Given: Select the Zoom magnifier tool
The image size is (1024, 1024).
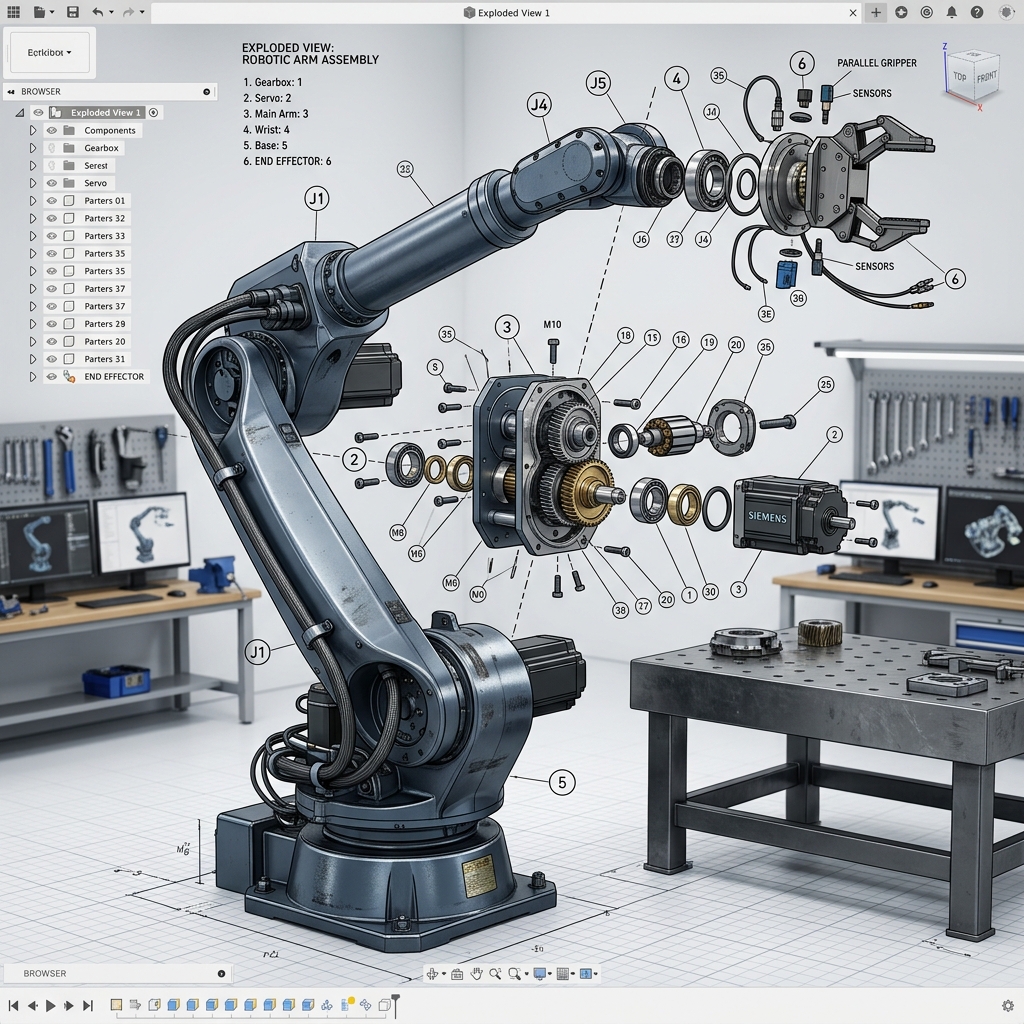Looking at the screenshot, I should coord(495,974).
